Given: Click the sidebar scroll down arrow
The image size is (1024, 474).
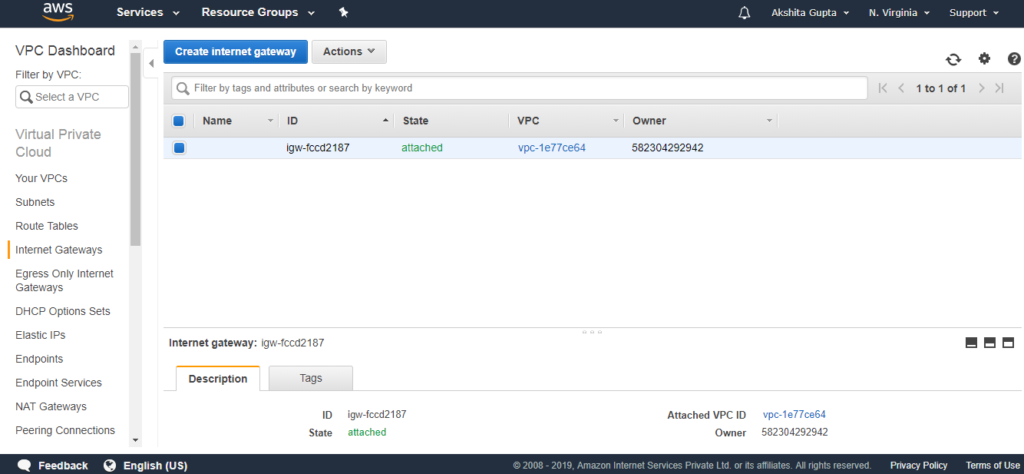Looking at the screenshot, I should 136,441.
